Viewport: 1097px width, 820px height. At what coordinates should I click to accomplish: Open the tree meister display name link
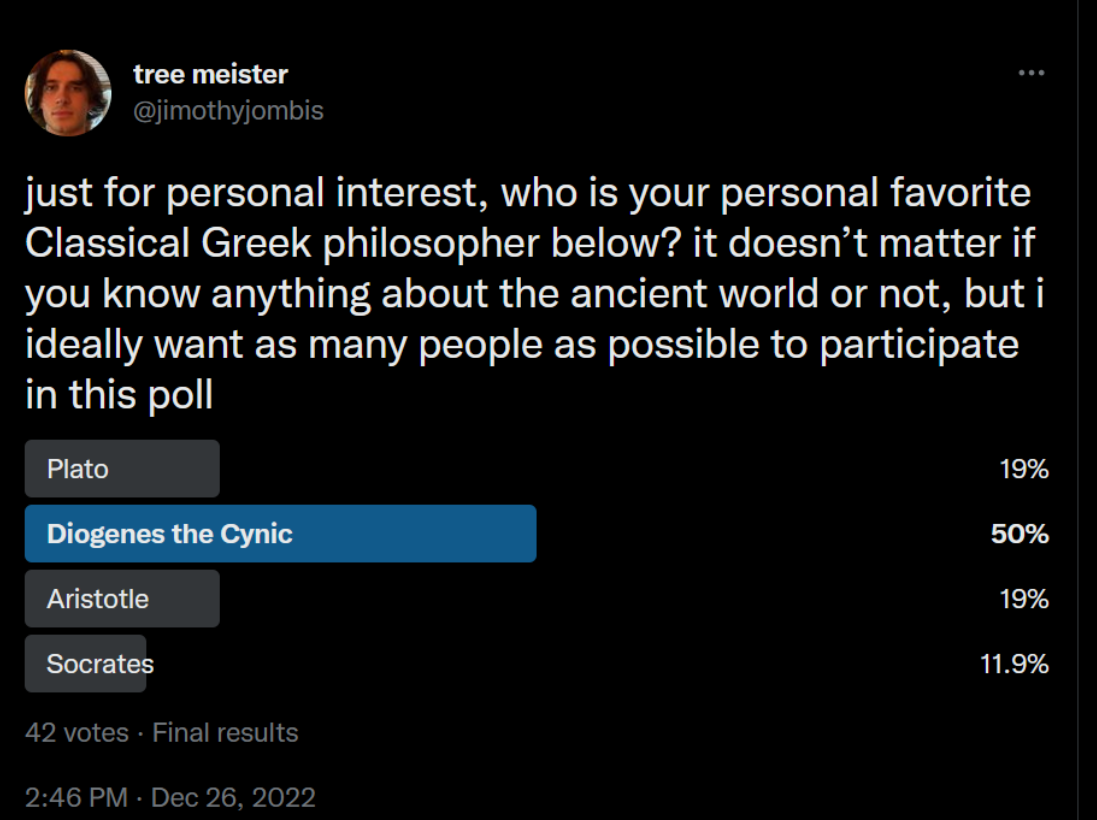coord(211,74)
